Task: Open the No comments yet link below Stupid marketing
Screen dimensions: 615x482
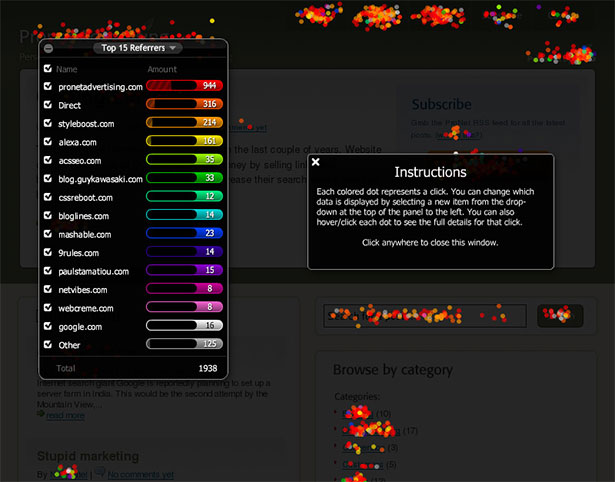Action: 140,475
